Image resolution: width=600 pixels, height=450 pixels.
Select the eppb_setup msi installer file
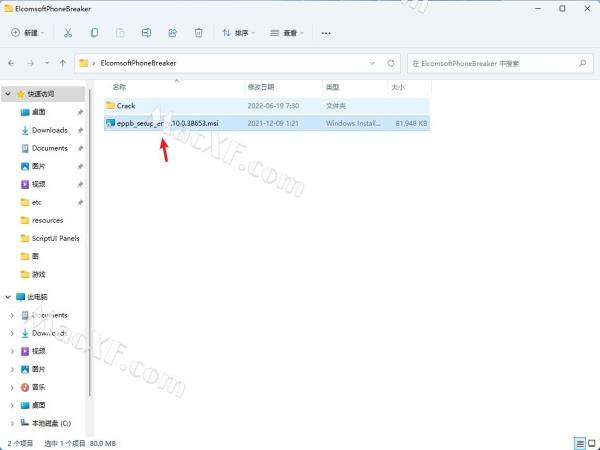click(267, 123)
